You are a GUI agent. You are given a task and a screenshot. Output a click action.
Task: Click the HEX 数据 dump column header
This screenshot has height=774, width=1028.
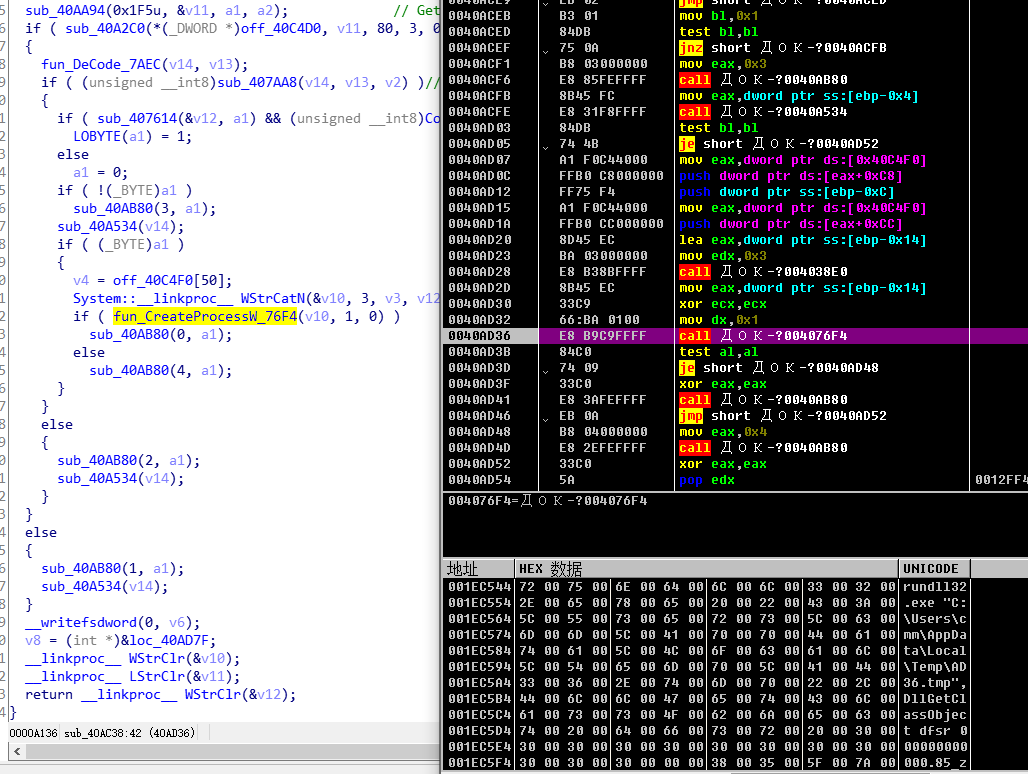(706, 568)
